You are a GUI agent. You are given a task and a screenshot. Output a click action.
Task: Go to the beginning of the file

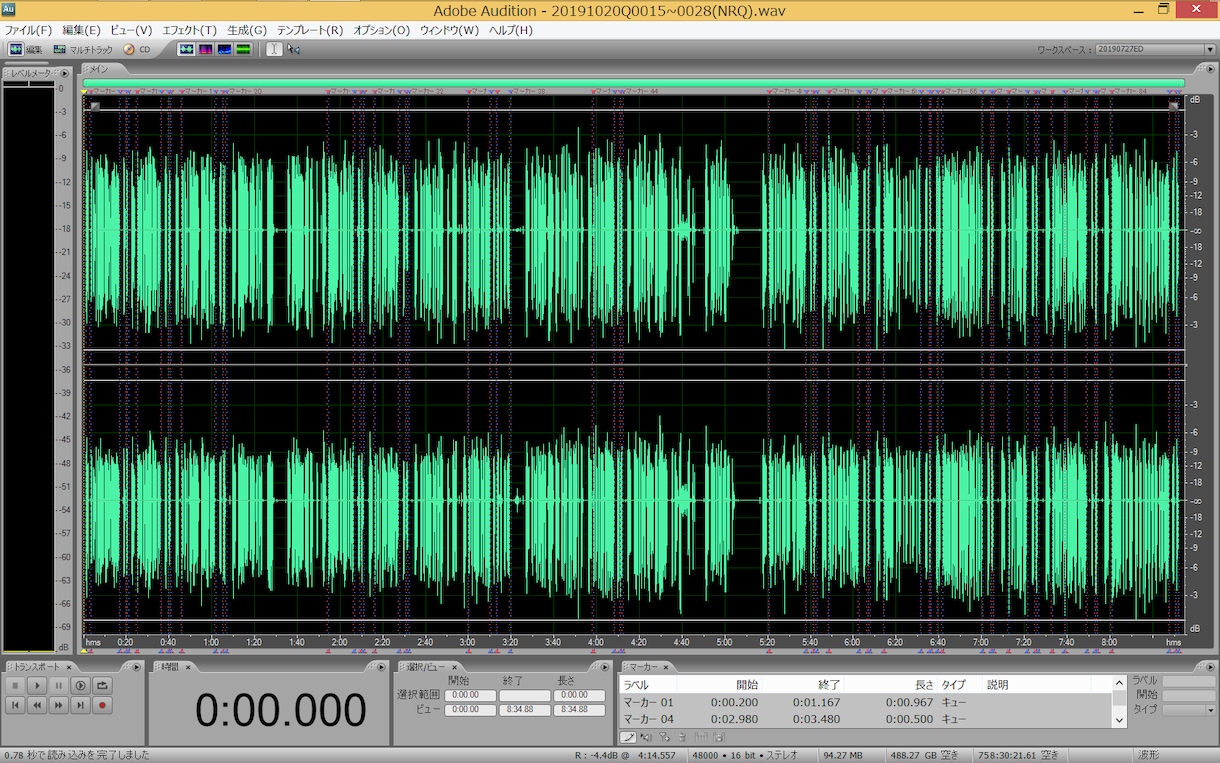(x=15, y=705)
